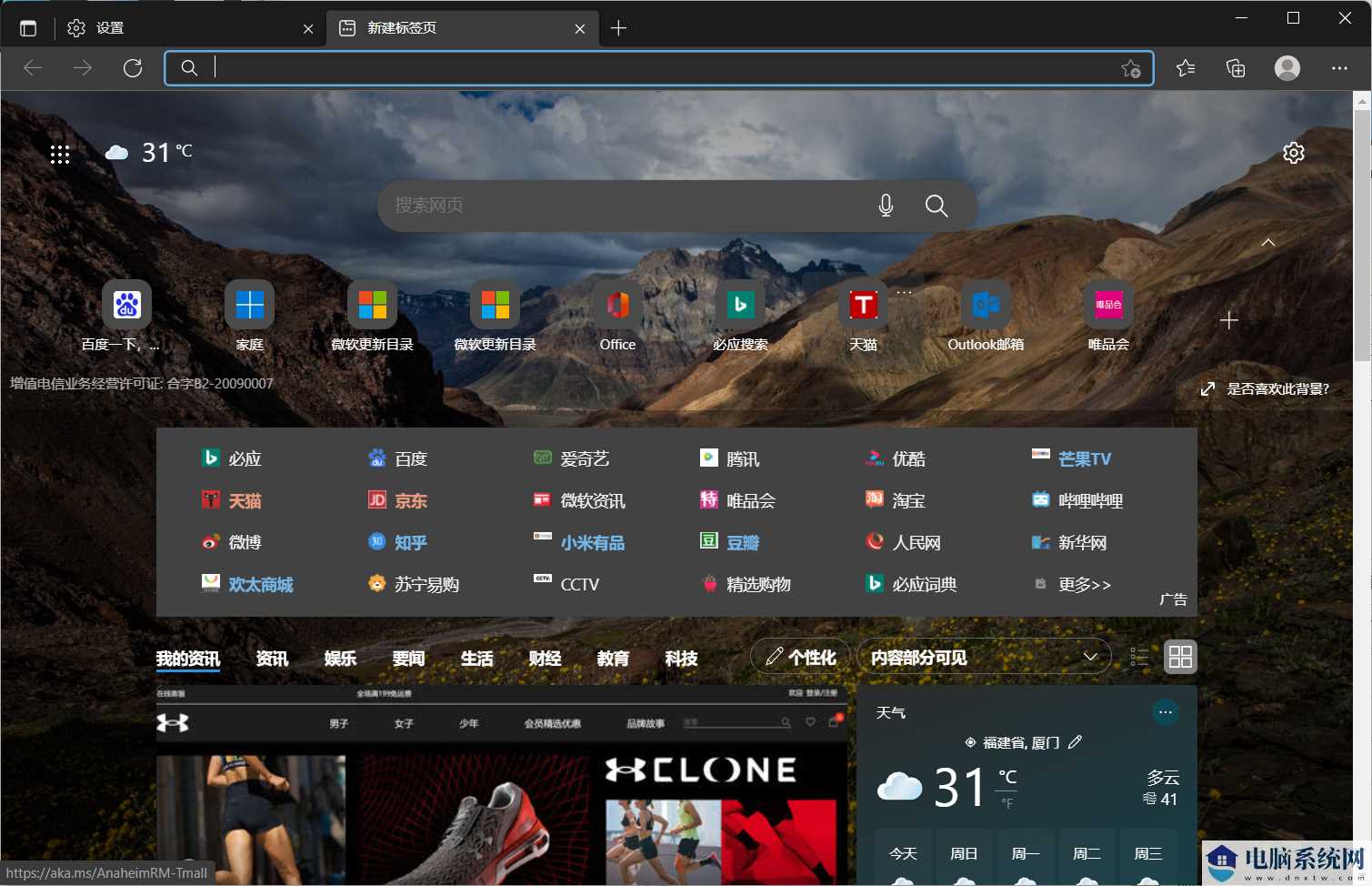Open the 天猫 quick link tile

pyautogui.click(x=863, y=317)
